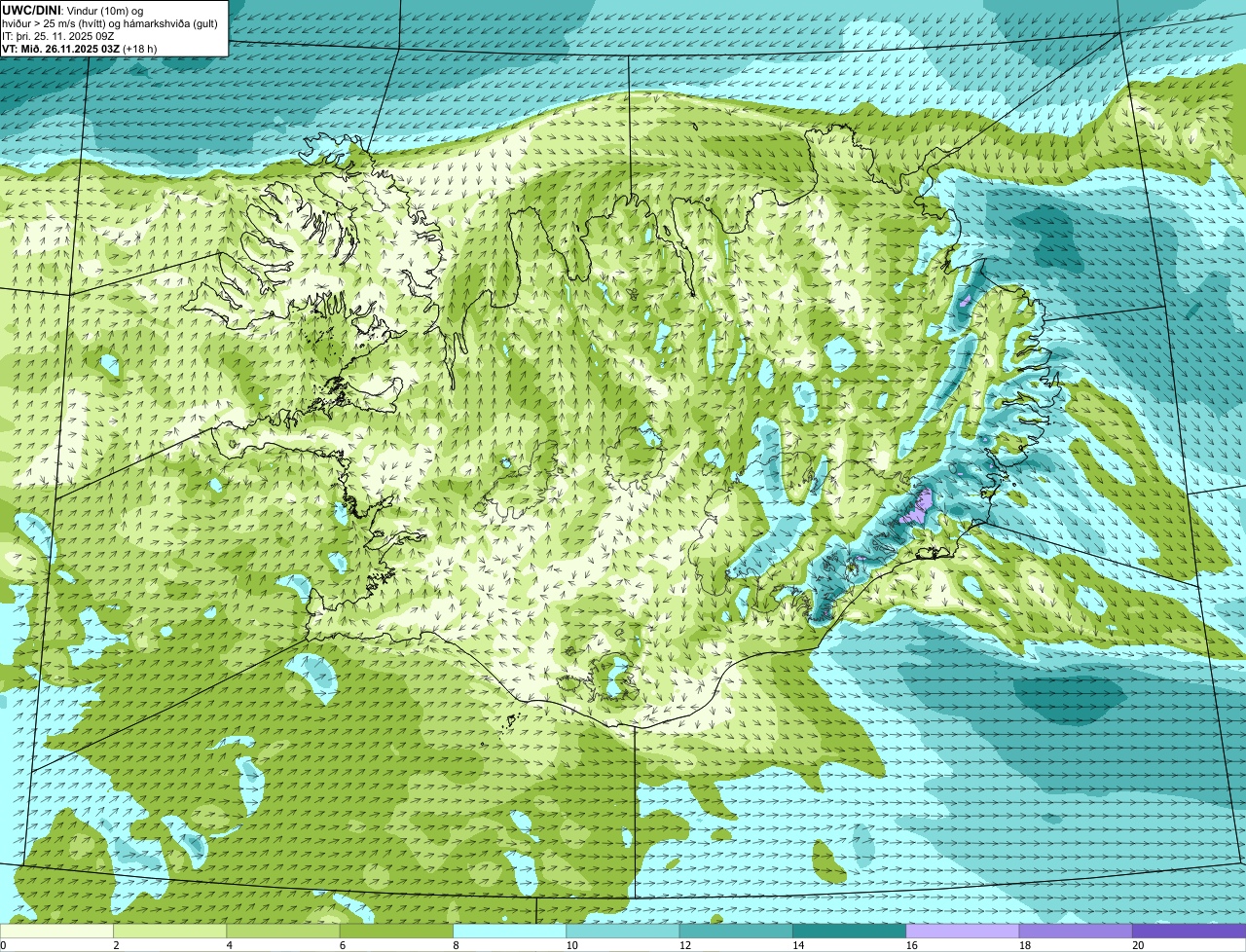Click the legend tick label "6"
The image size is (1246, 952).
(342, 945)
